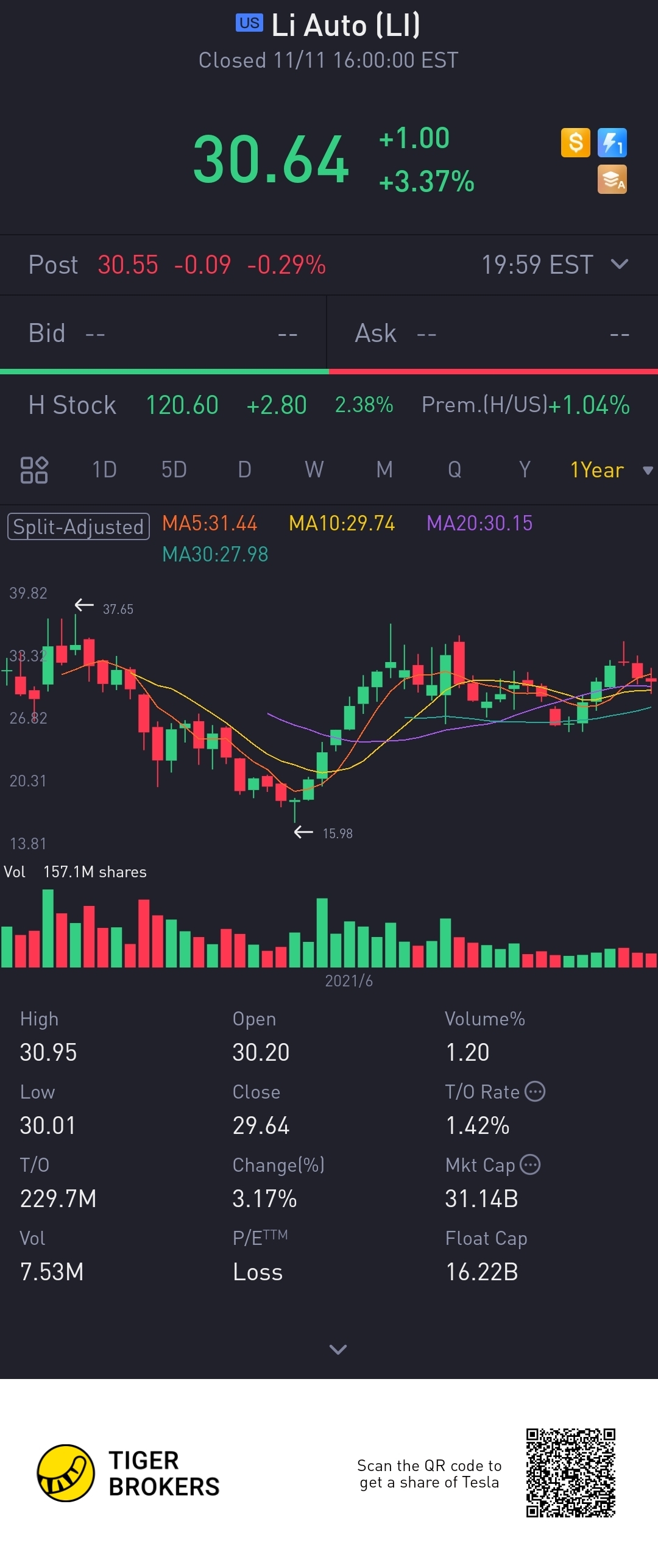Expand more stock details chevron
Viewport: 658px width, 1568px height.
[x=338, y=1349]
